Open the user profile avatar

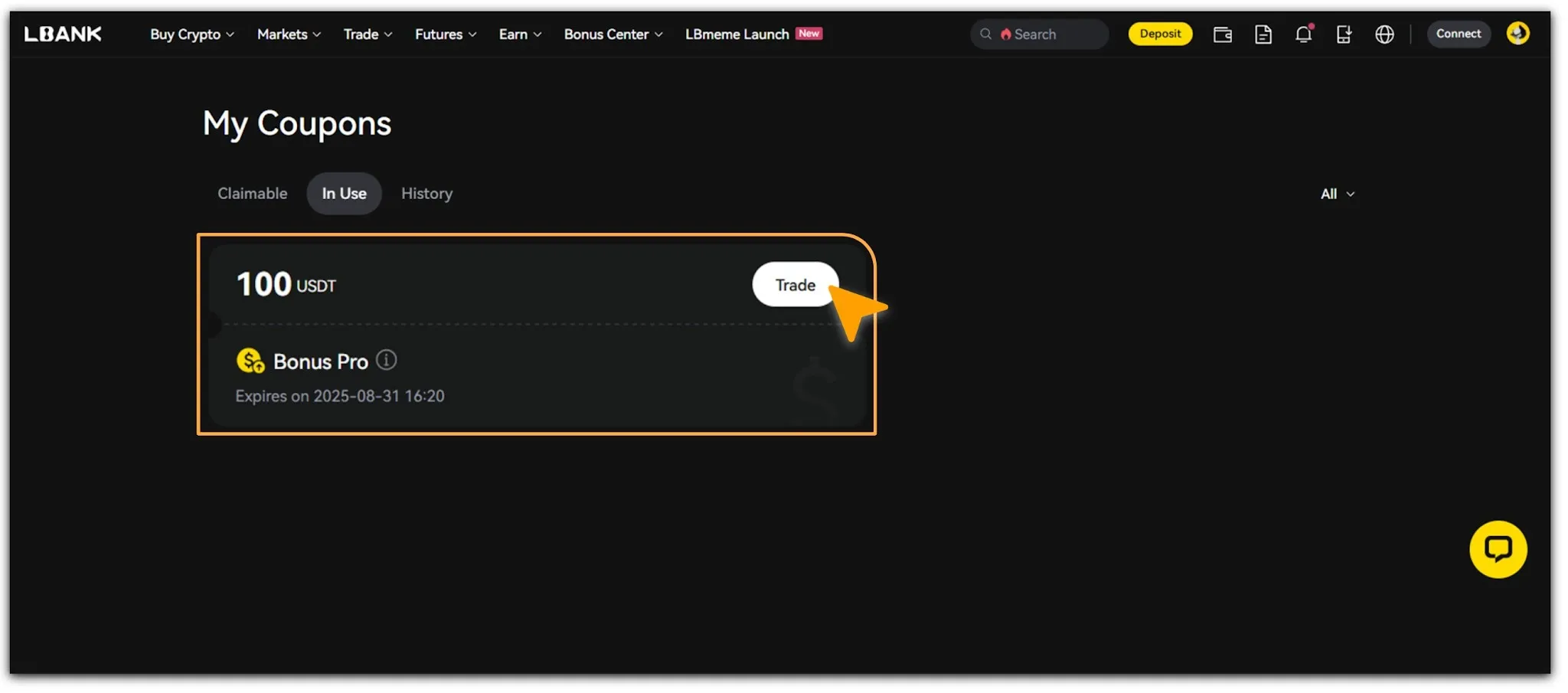click(x=1518, y=34)
